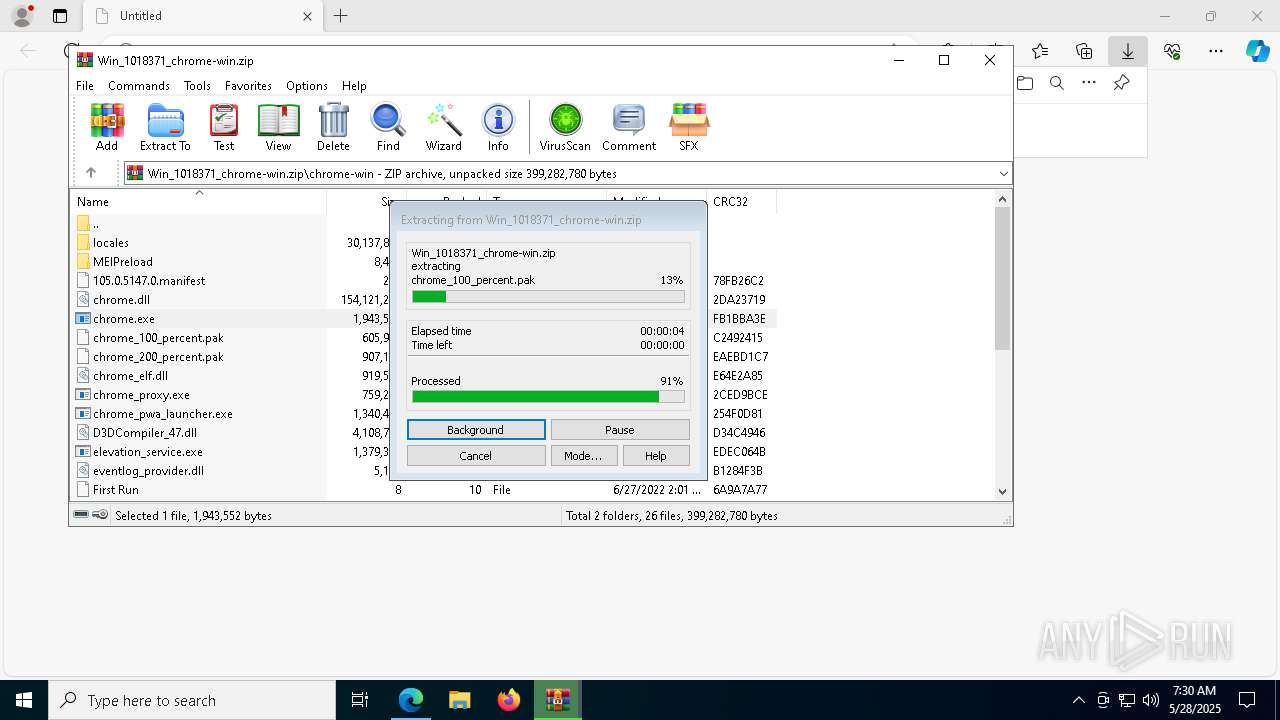
Task: Select the chrome.exe file
Action: [124, 319]
